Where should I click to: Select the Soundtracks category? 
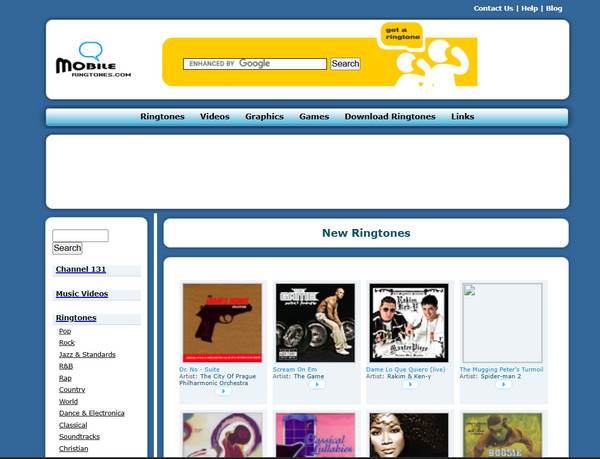[79, 437]
